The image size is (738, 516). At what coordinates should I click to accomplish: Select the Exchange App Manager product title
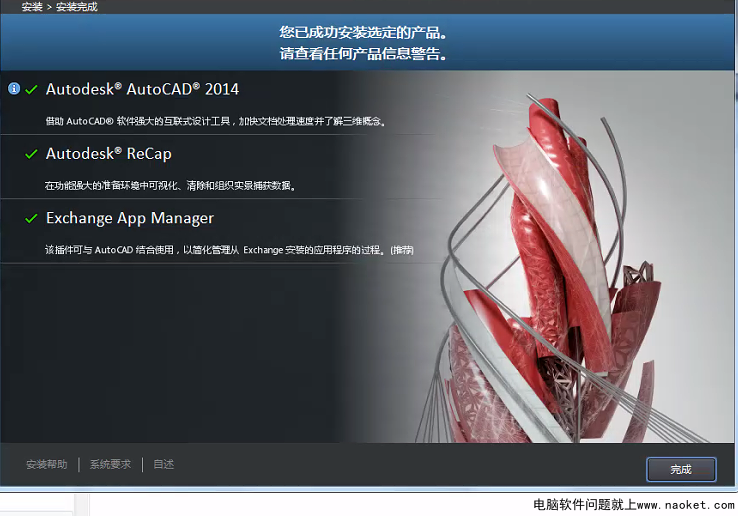[x=130, y=218]
